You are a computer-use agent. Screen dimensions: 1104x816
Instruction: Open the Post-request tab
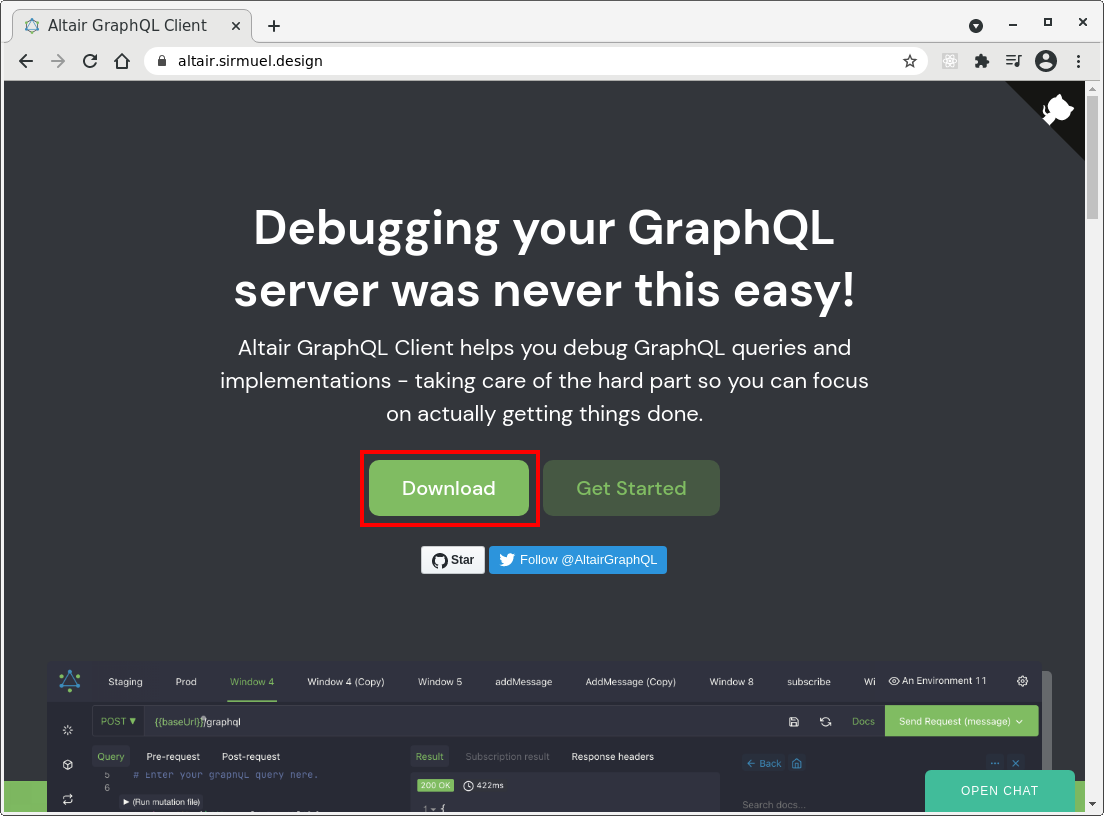click(251, 757)
